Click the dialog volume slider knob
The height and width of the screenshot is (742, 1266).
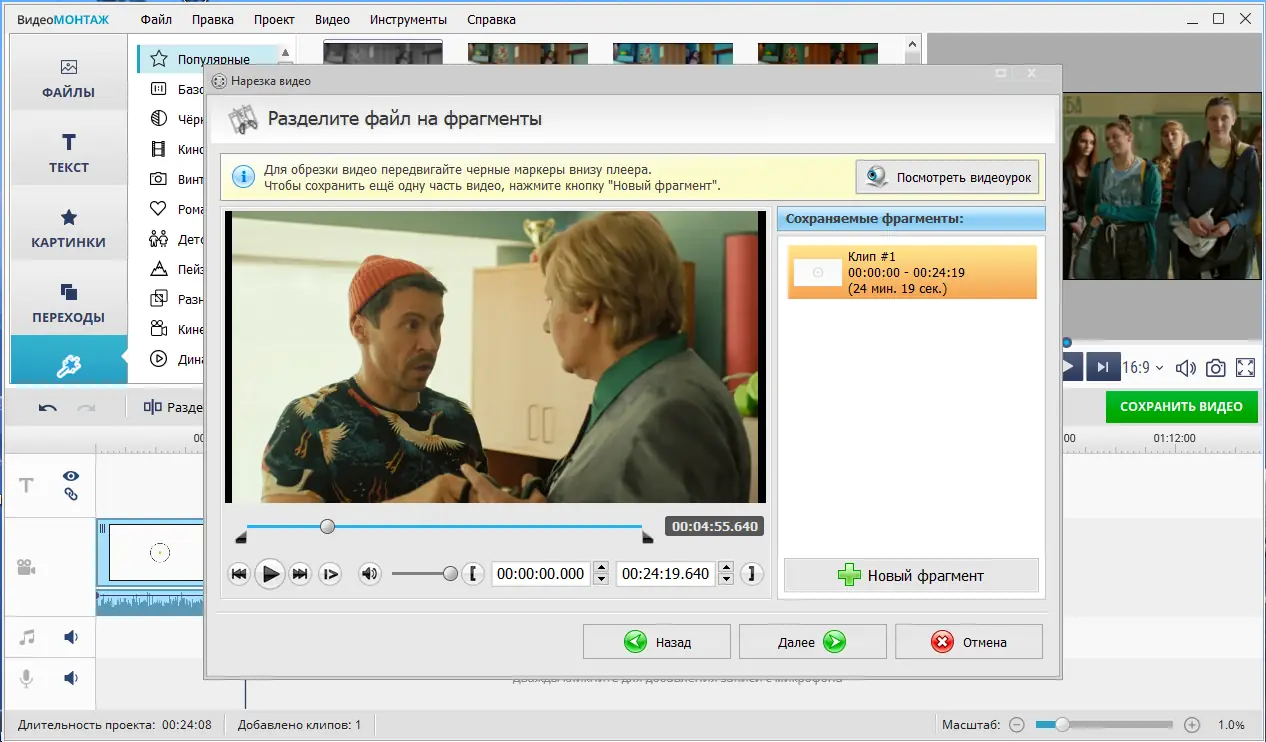point(450,574)
